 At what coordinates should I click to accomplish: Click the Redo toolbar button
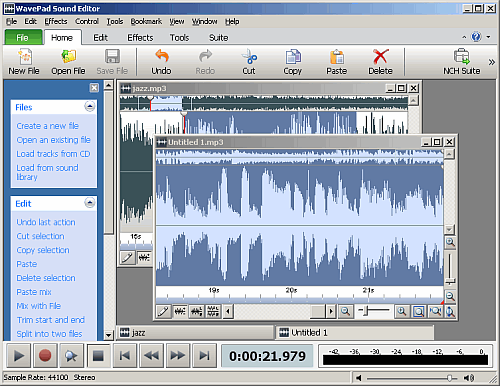(x=205, y=62)
